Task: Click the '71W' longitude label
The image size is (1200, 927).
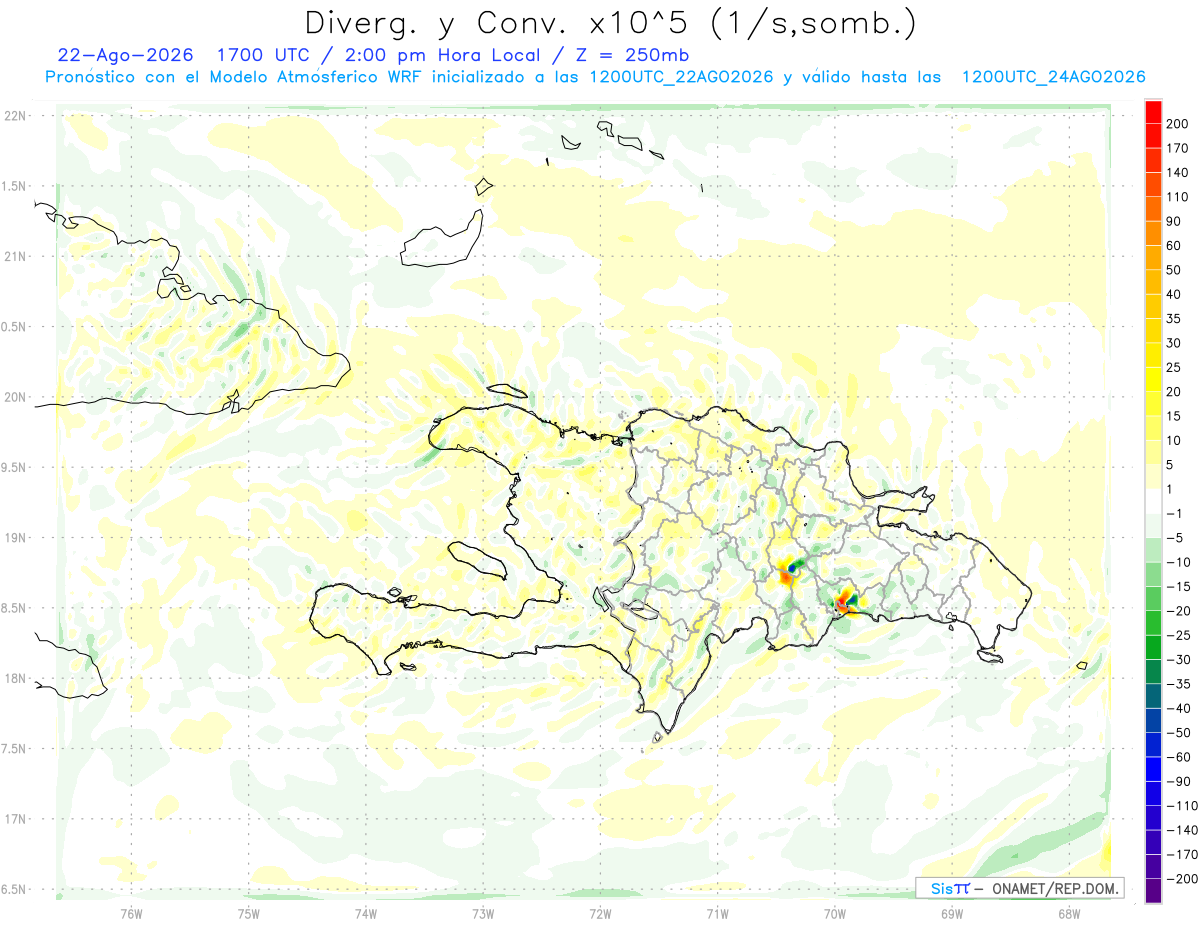Action: pos(717,913)
